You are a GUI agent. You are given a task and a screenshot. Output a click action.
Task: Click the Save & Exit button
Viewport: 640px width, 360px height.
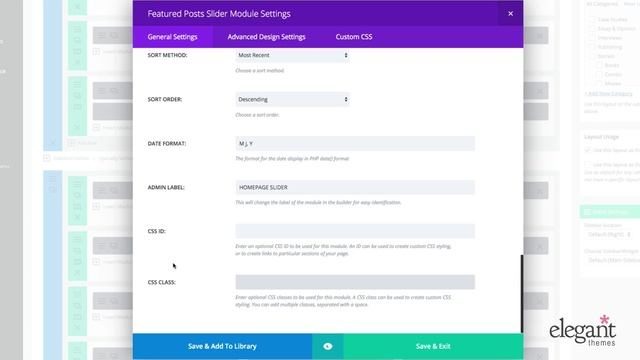433,346
